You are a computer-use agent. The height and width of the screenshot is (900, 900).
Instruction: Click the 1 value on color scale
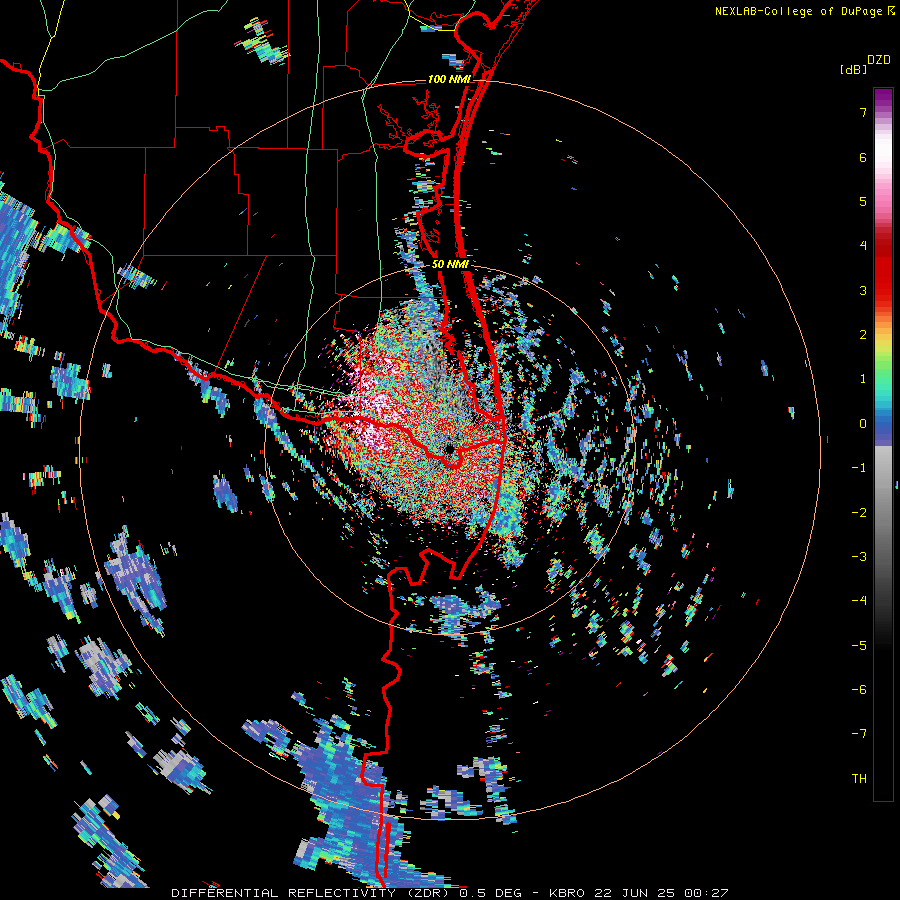coord(863,379)
